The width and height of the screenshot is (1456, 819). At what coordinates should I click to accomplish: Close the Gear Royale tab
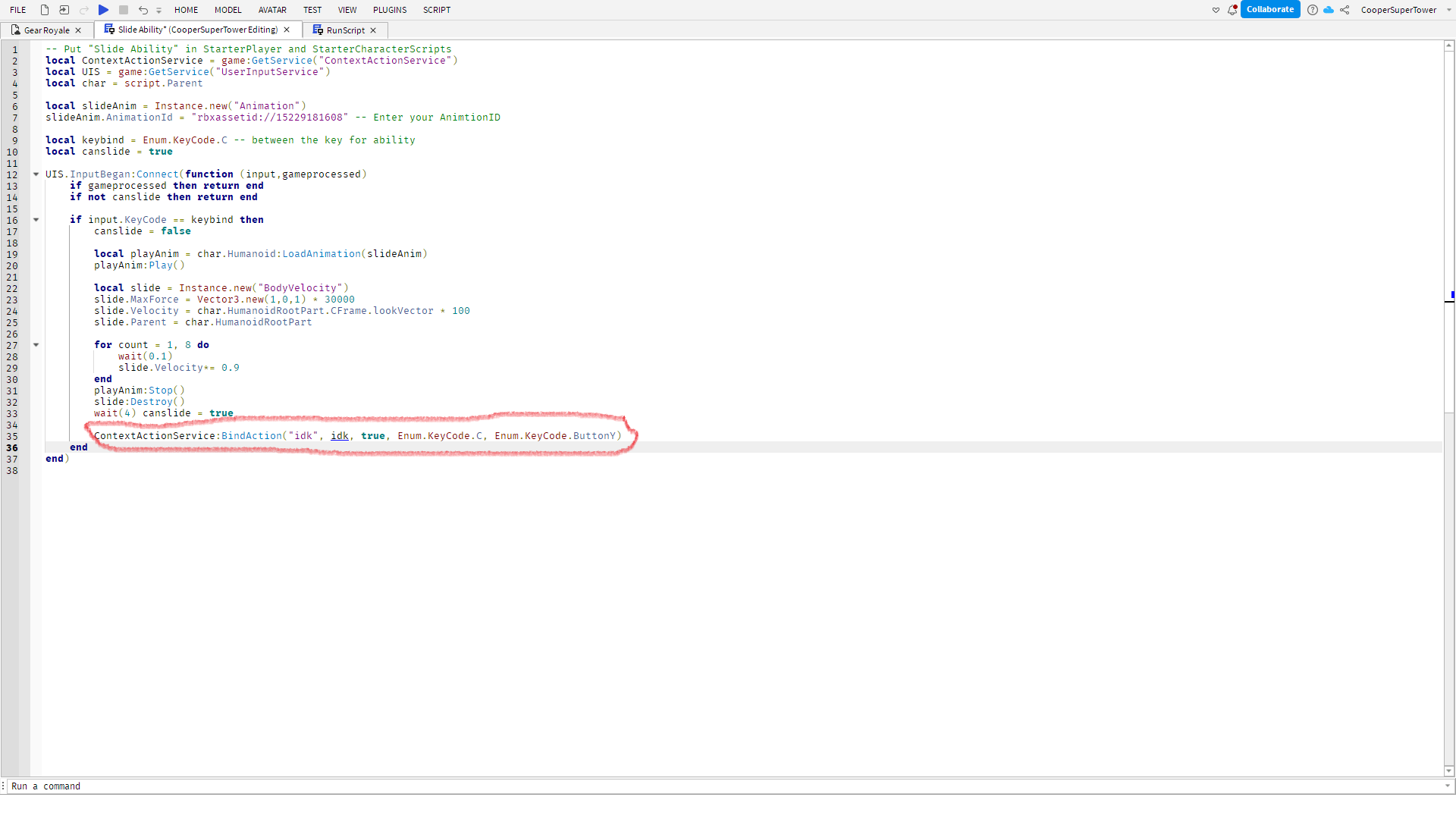point(78,30)
